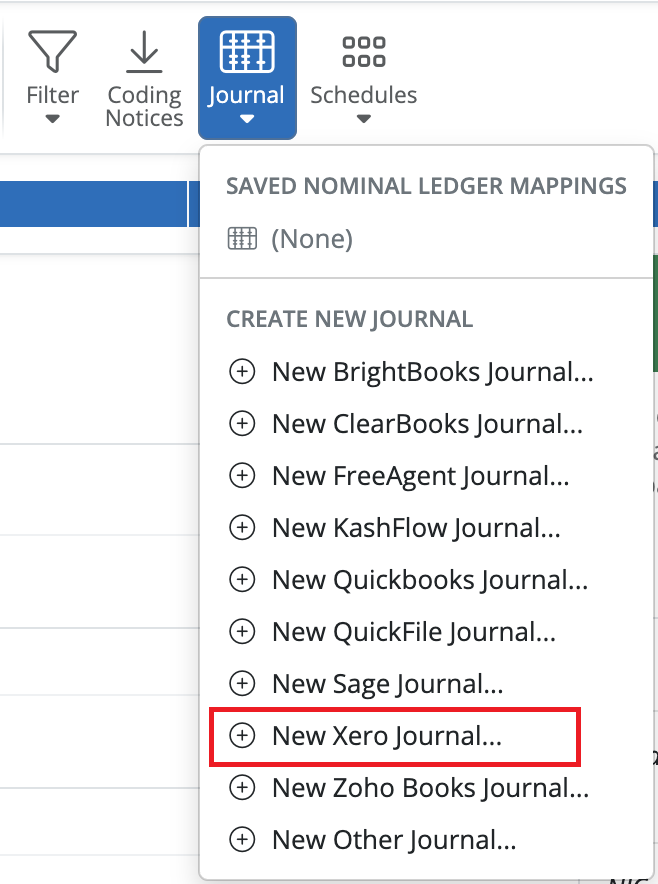Screen dimensions: 658x884
Task: Click the plus icon beside New BrightBooks Journal
Action: (x=242, y=371)
